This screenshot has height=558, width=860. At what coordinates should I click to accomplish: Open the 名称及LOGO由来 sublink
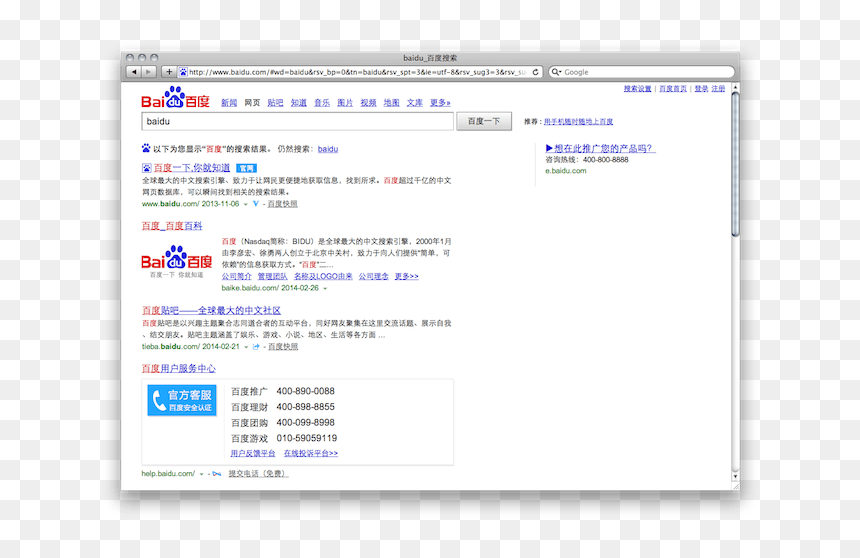point(323,276)
